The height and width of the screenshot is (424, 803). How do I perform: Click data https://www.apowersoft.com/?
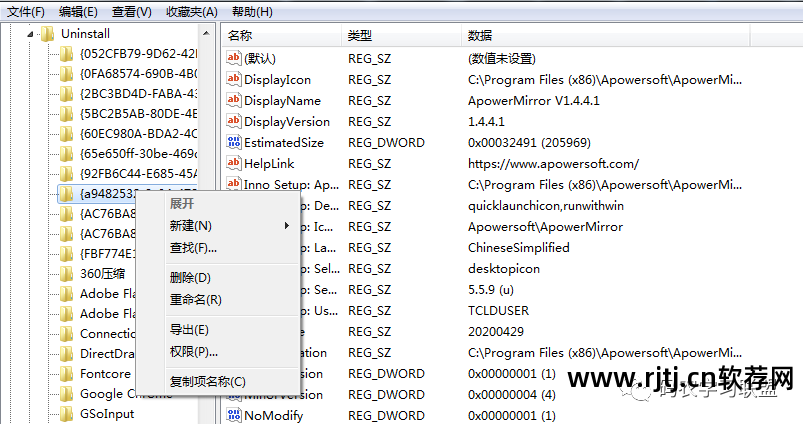coord(553,164)
